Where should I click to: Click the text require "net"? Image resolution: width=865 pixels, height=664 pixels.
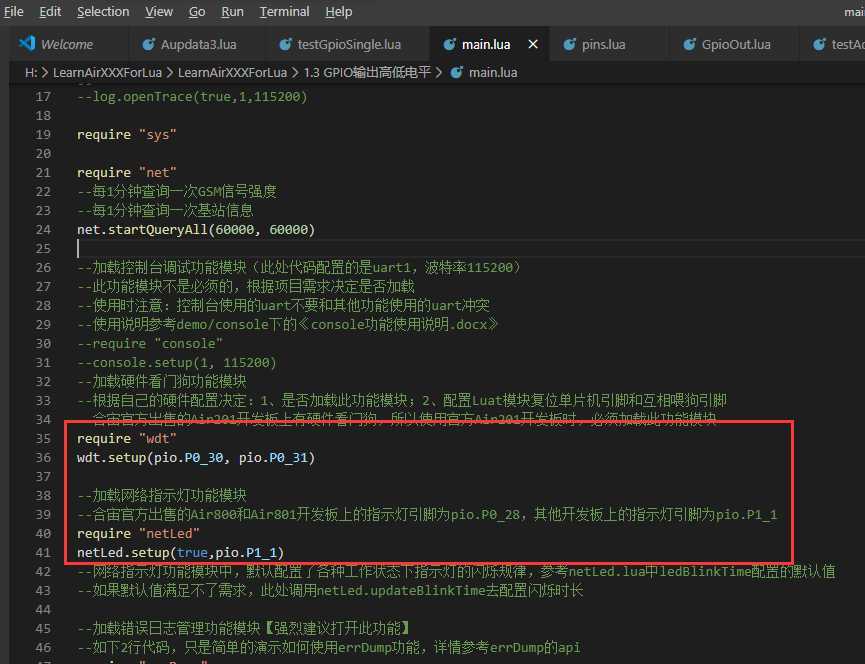(126, 173)
